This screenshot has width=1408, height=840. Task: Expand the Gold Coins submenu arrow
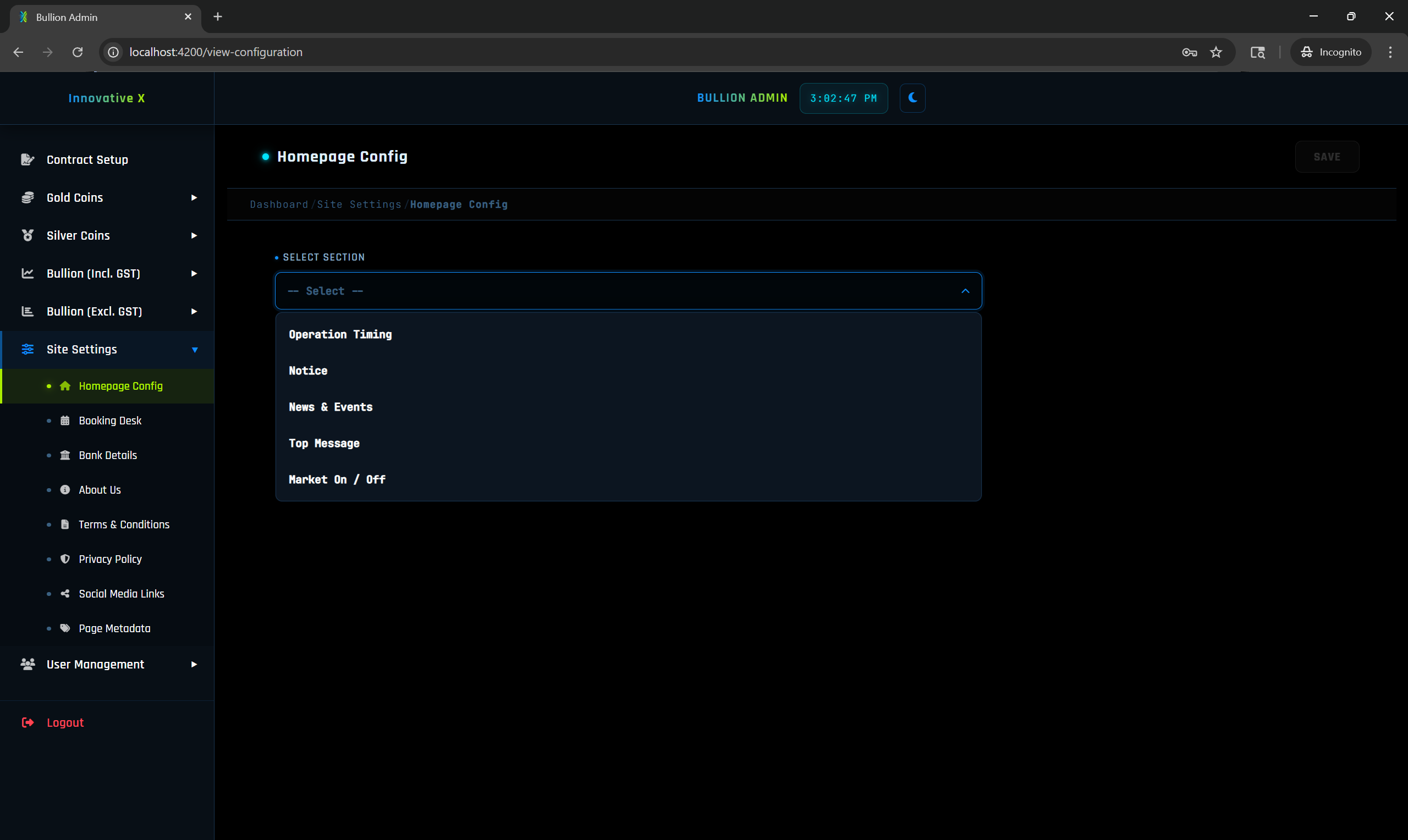(194, 197)
